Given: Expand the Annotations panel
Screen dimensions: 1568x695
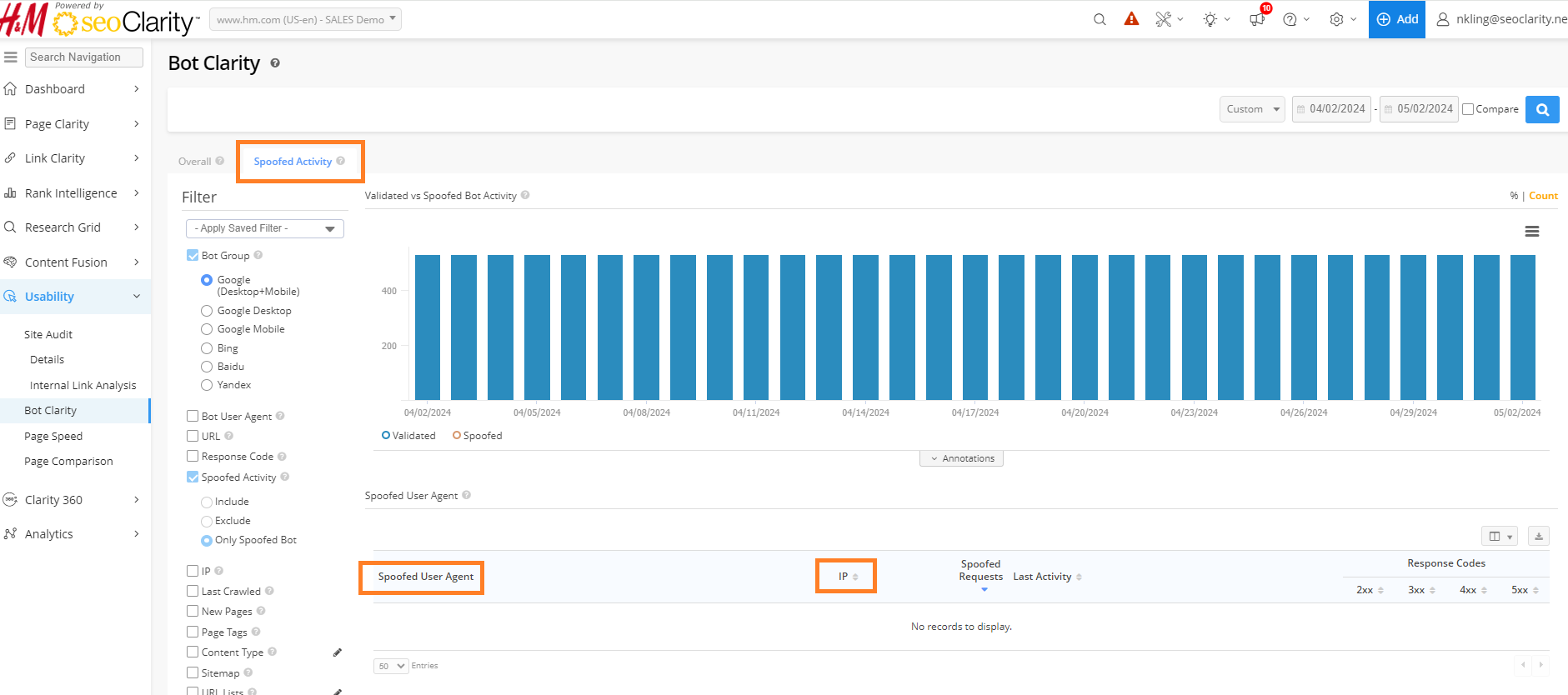Looking at the screenshot, I should click(x=961, y=458).
